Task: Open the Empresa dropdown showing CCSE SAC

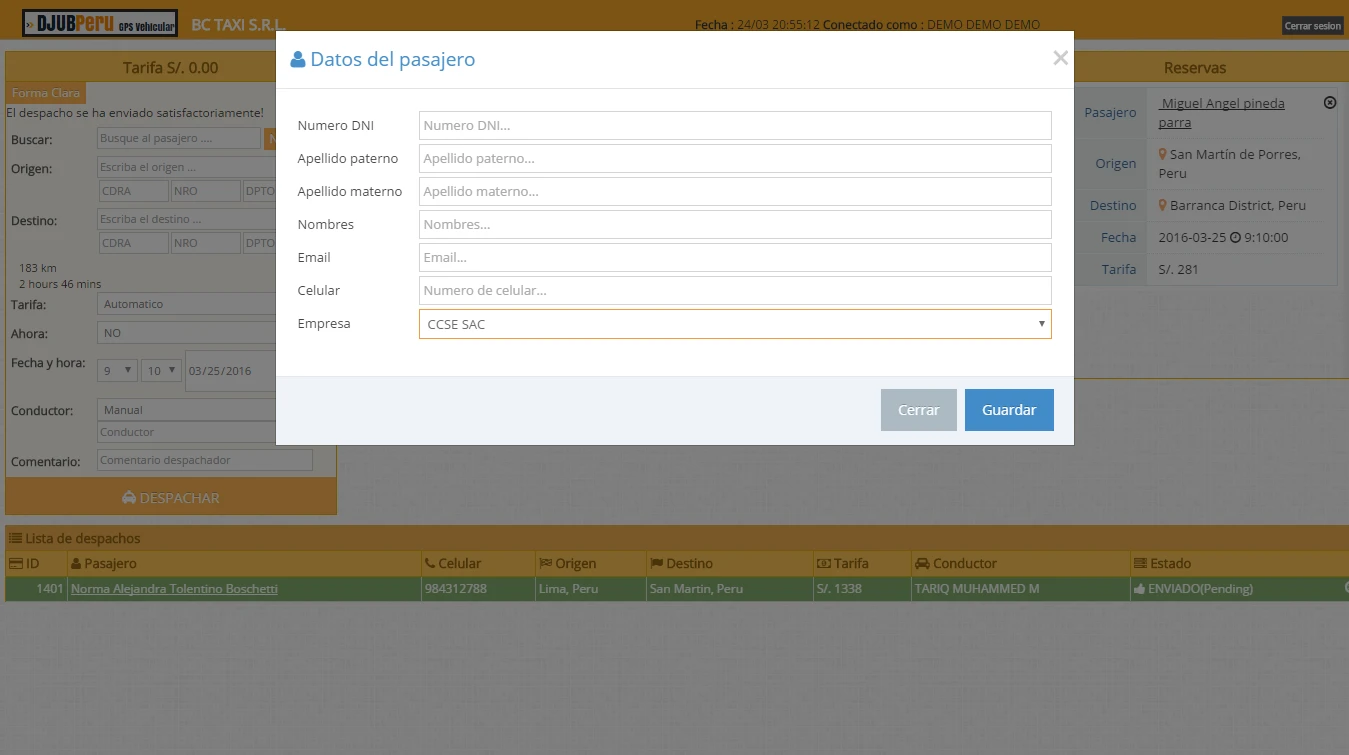Action: (735, 324)
